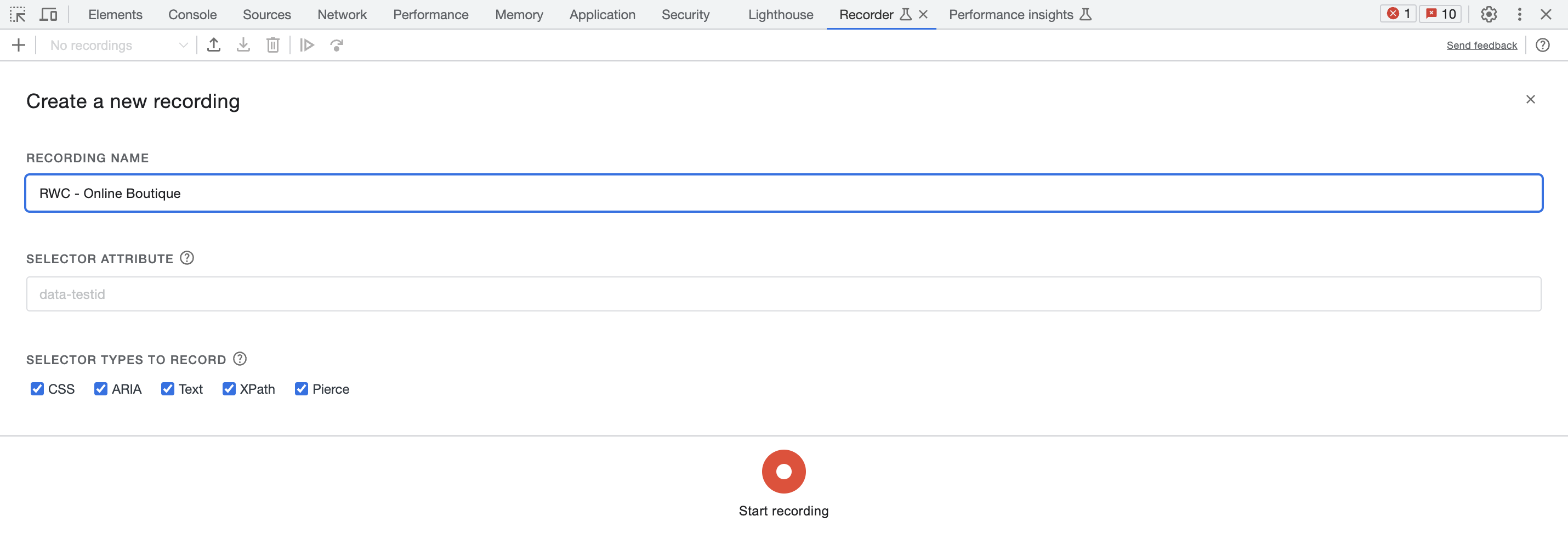Click the export recording download icon

click(243, 45)
